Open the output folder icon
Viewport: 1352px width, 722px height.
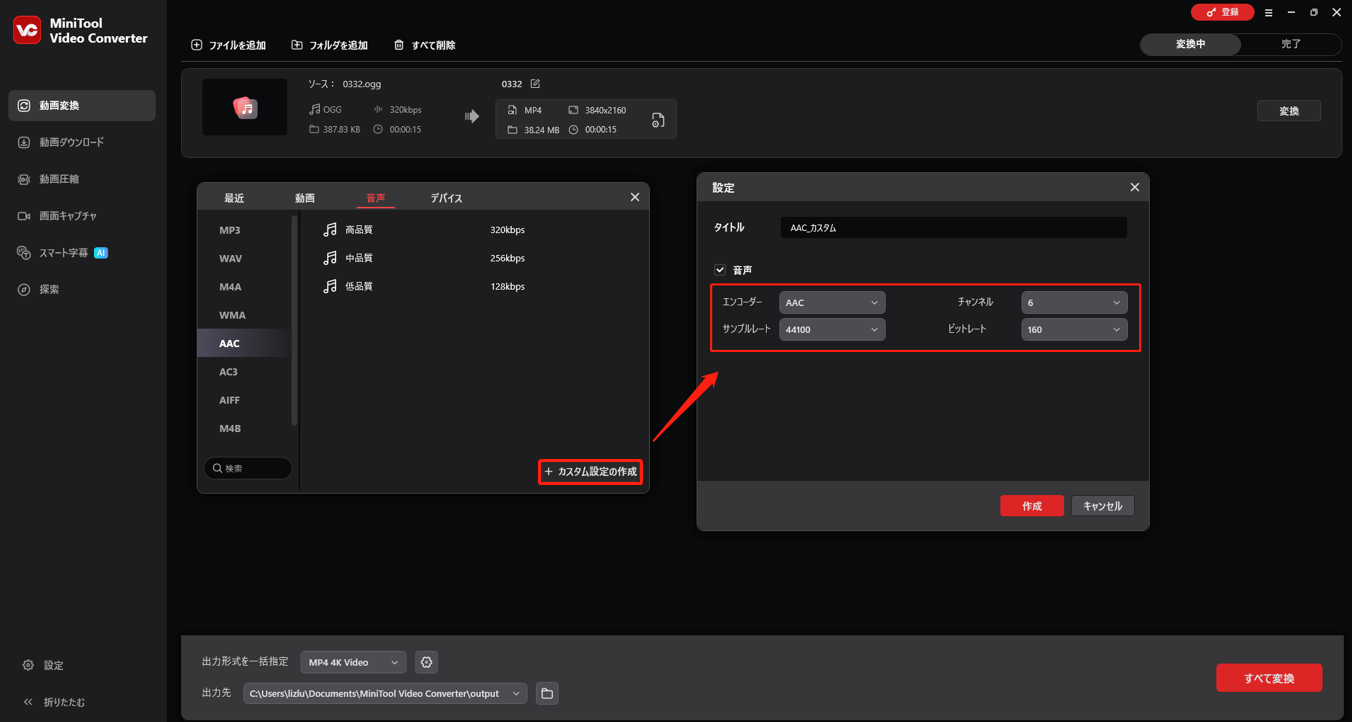(546, 692)
